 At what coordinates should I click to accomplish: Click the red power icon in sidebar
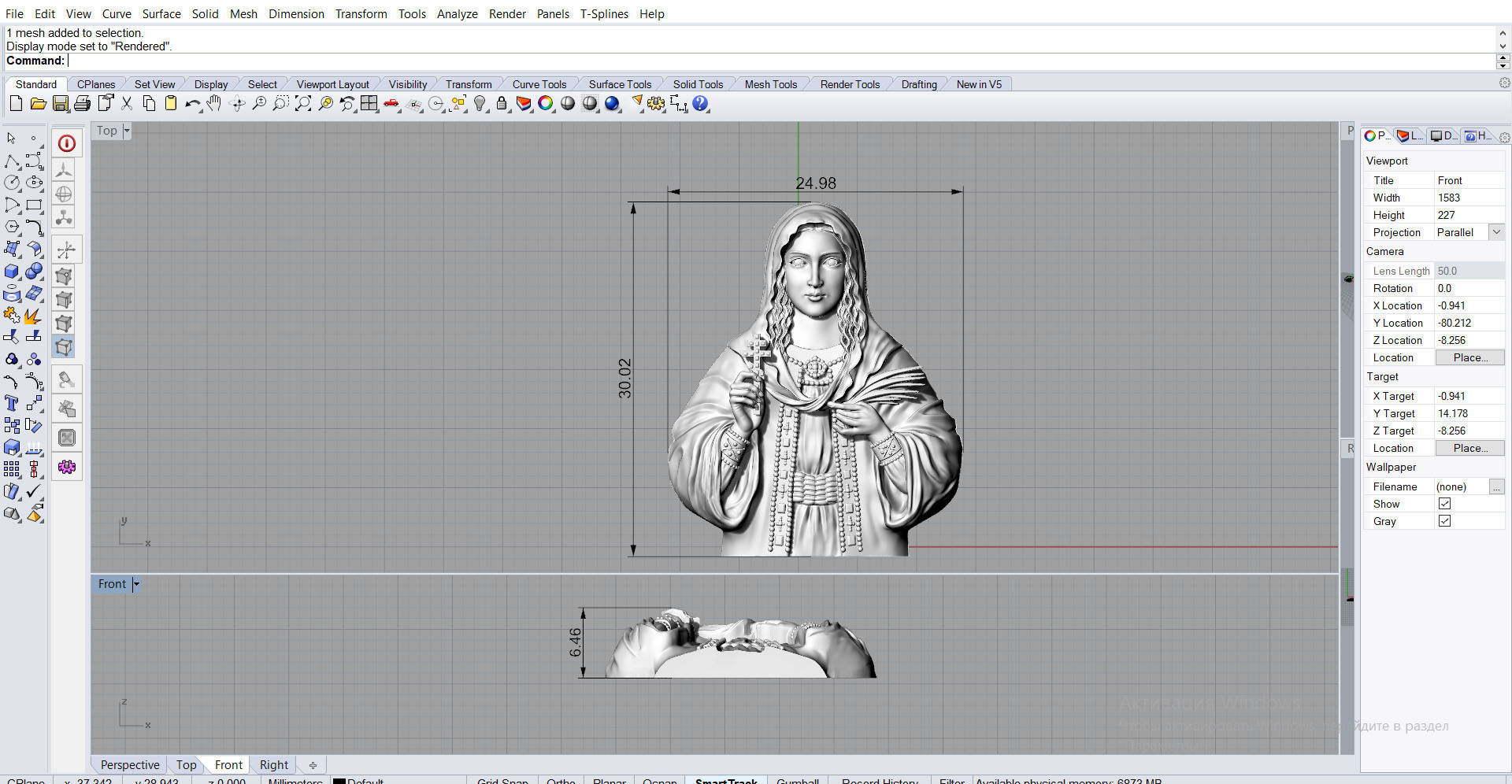coord(67,143)
